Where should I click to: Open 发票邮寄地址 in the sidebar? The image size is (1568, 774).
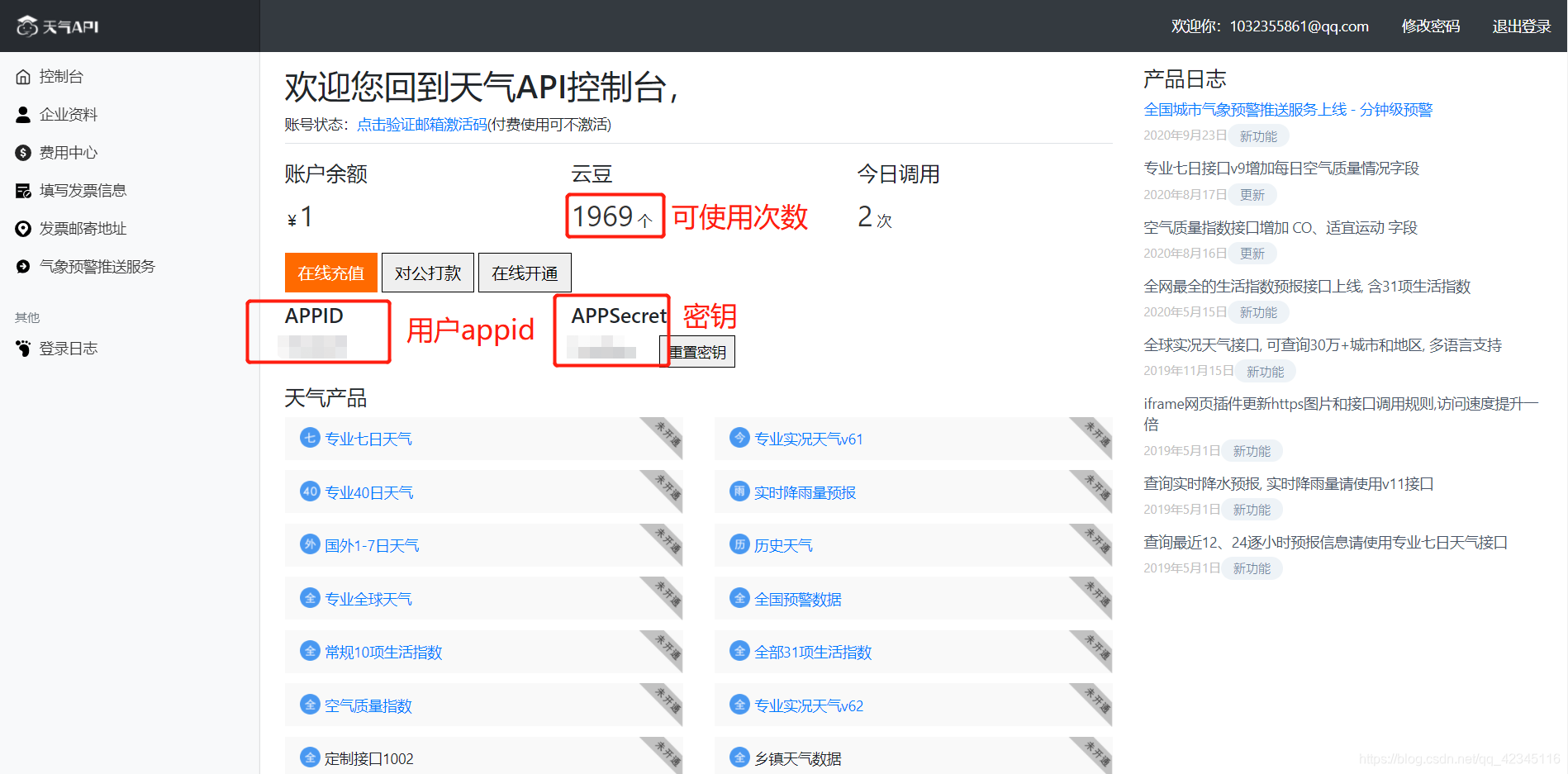pos(83,229)
